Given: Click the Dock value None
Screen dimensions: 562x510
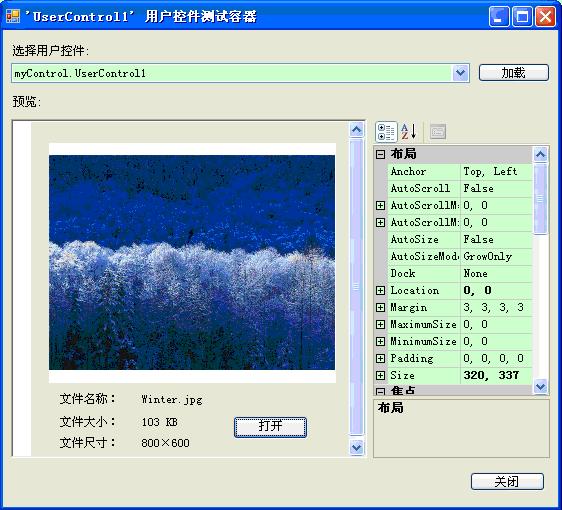Looking at the screenshot, I should [475, 273].
